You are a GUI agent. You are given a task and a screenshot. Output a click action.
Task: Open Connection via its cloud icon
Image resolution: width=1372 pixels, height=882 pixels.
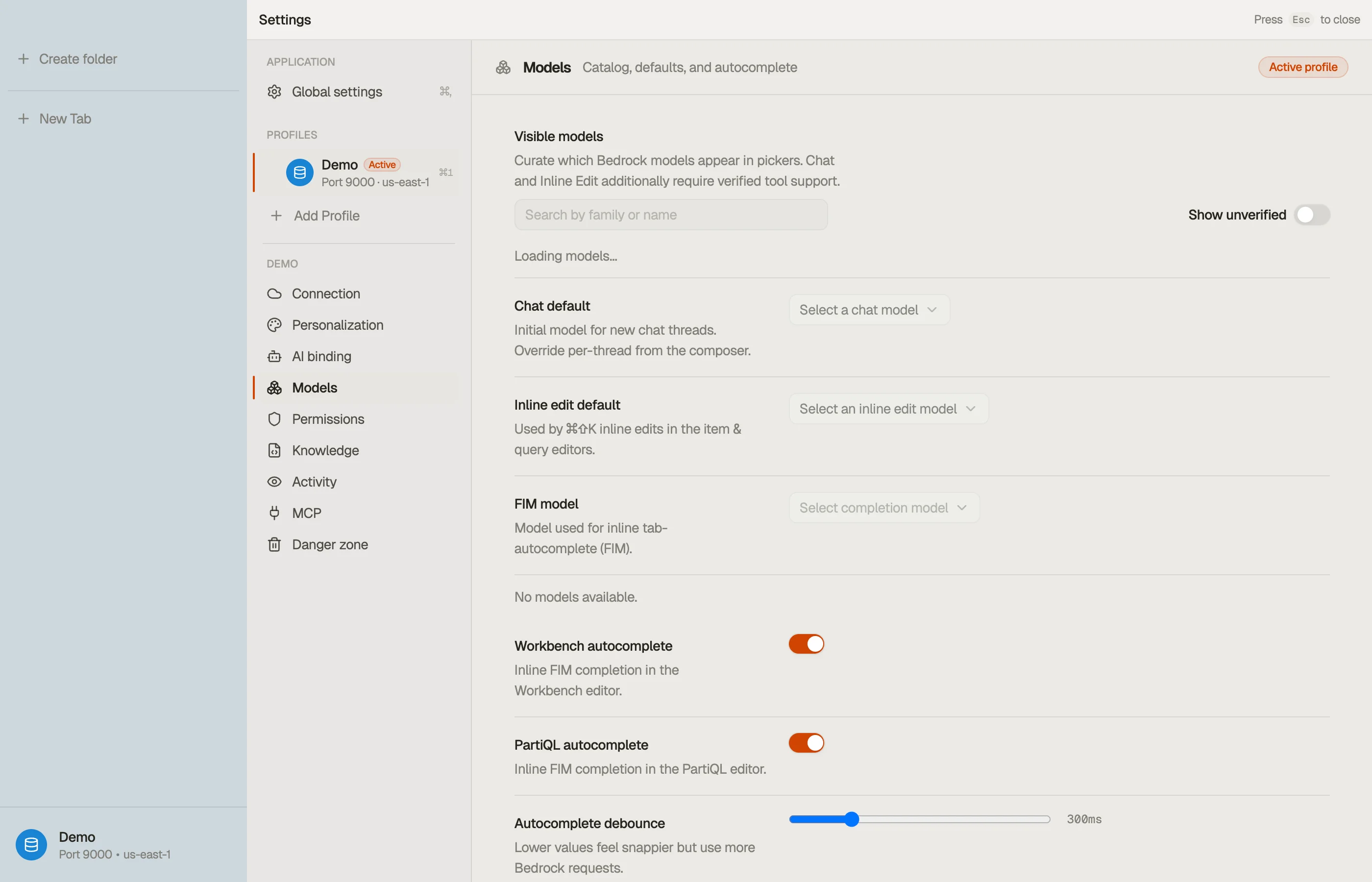coord(274,294)
